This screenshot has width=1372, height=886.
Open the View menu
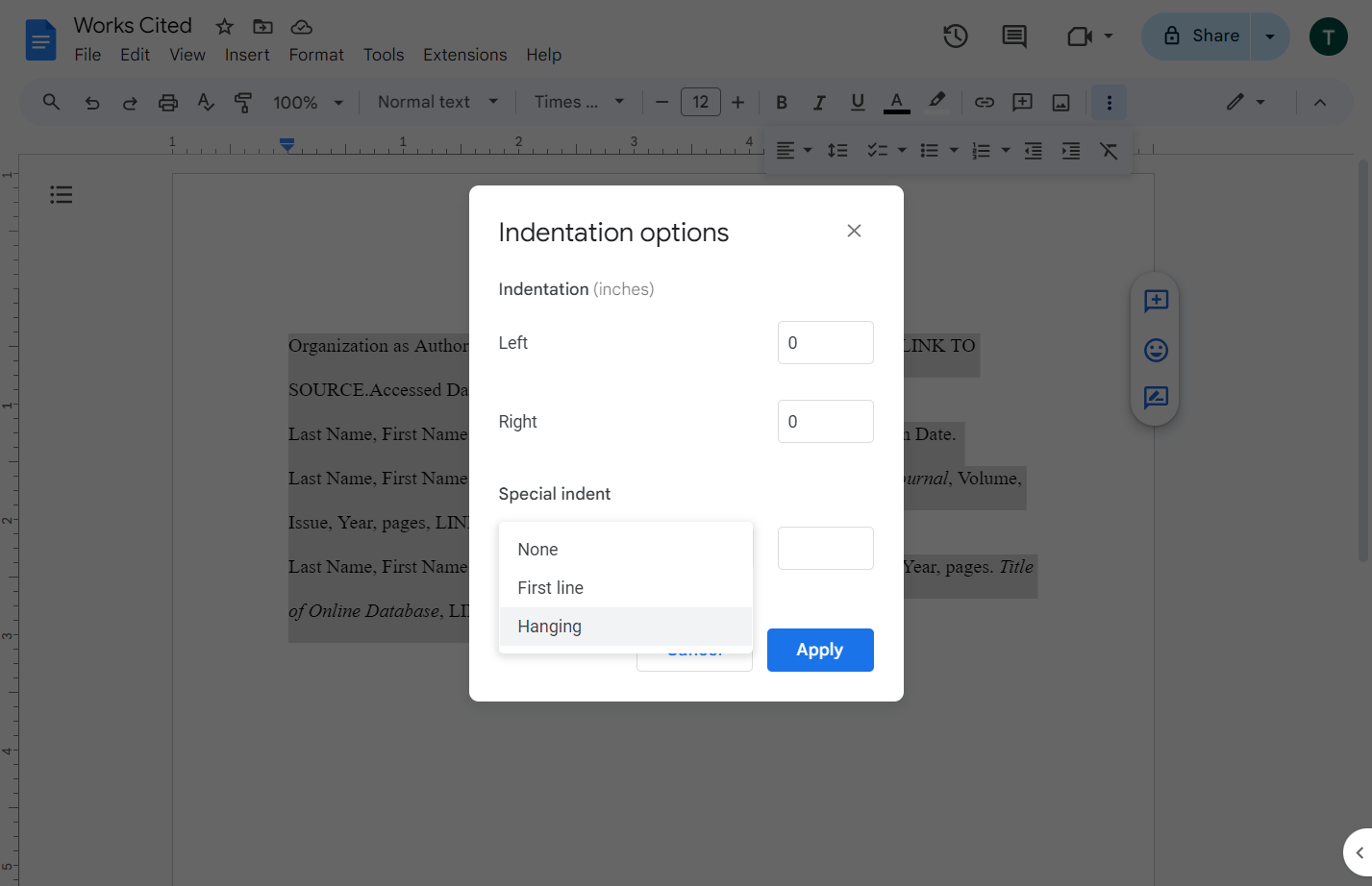(x=187, y=55)
